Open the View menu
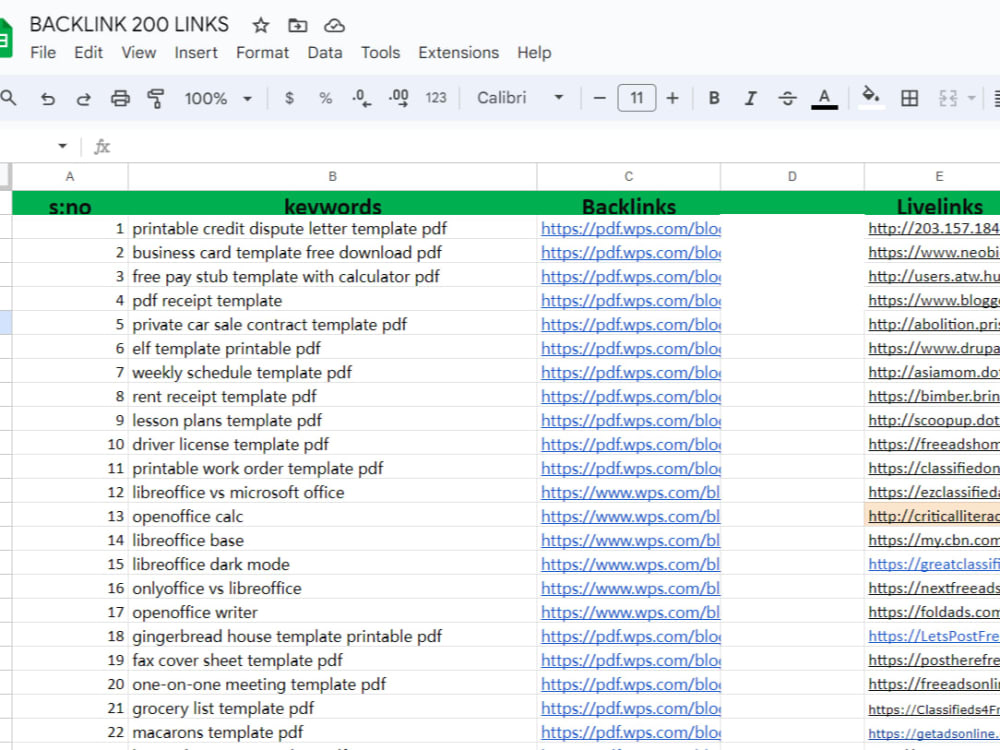The width and height of the screenshot is (1000, 750). [x=138, y=53]
